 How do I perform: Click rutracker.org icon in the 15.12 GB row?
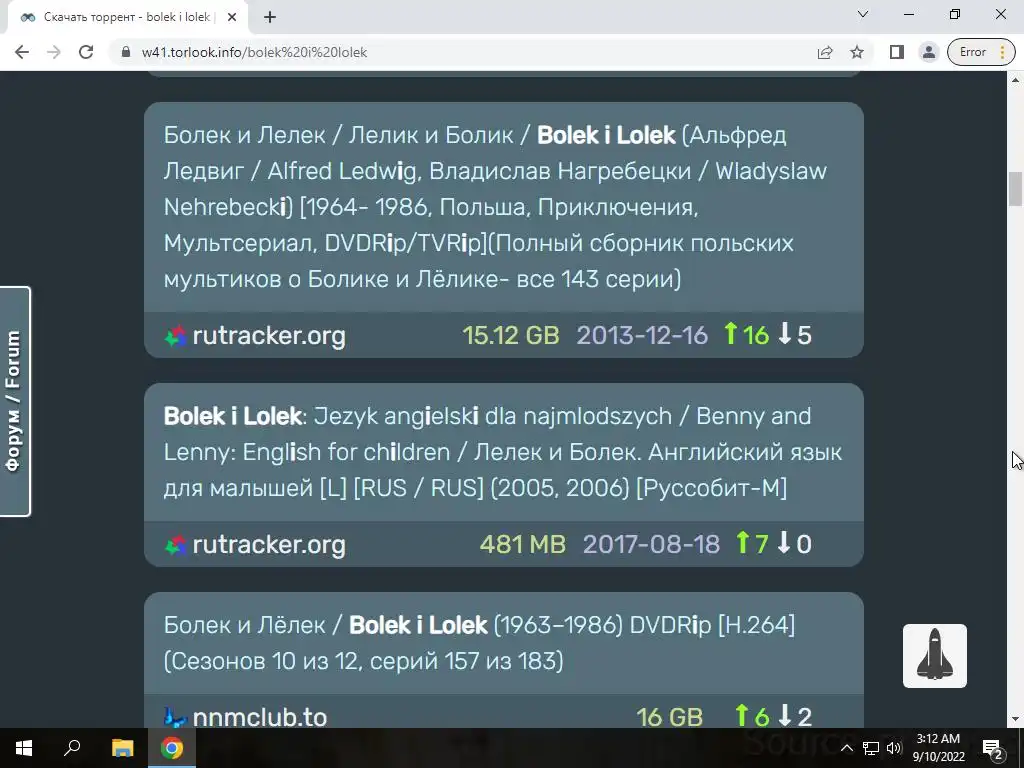pos(175,336)
